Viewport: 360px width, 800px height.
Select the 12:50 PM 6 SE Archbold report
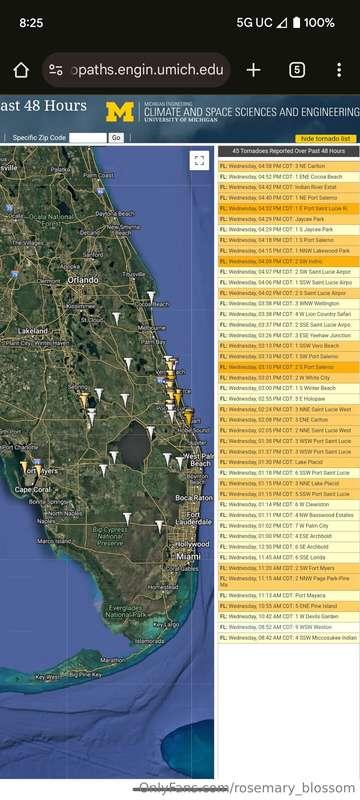coord(289,547)
